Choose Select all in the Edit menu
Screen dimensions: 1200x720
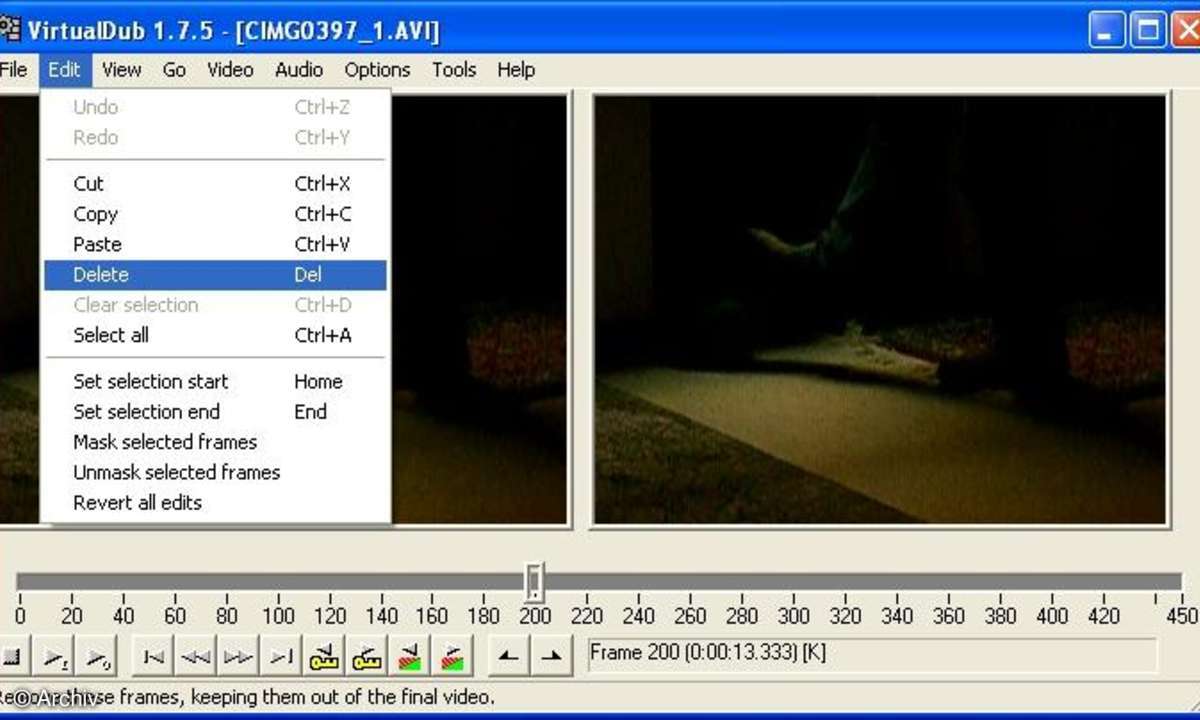click(x=215, y=335)
